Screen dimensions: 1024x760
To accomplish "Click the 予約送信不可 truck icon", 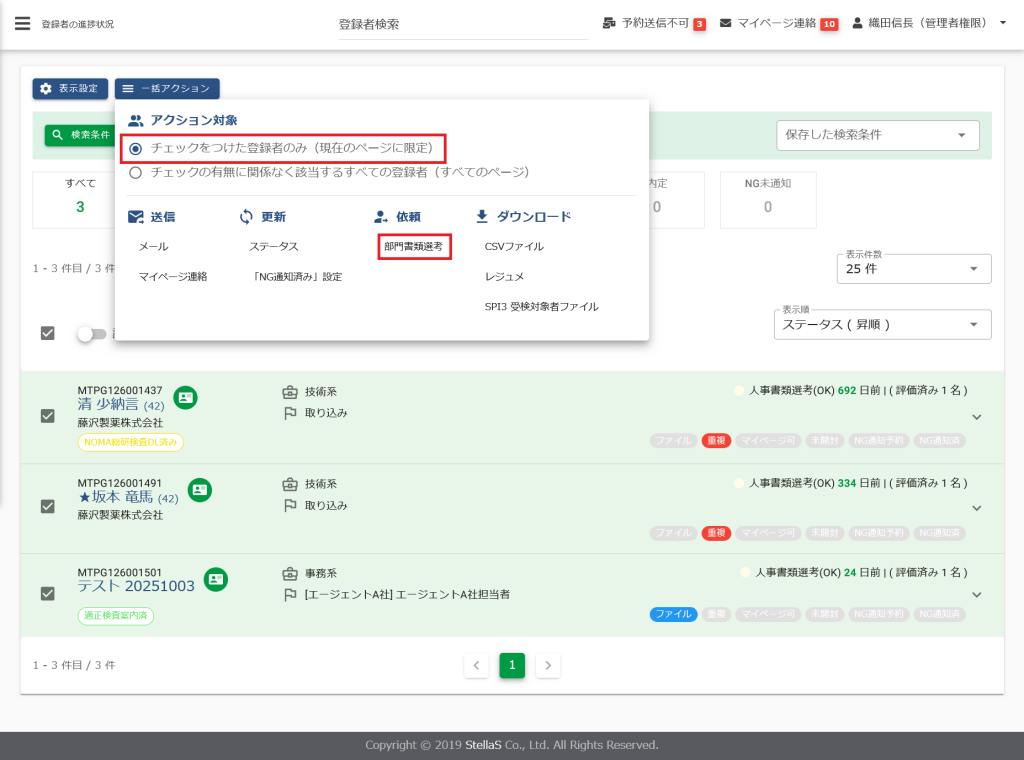I will coord(610,23).
